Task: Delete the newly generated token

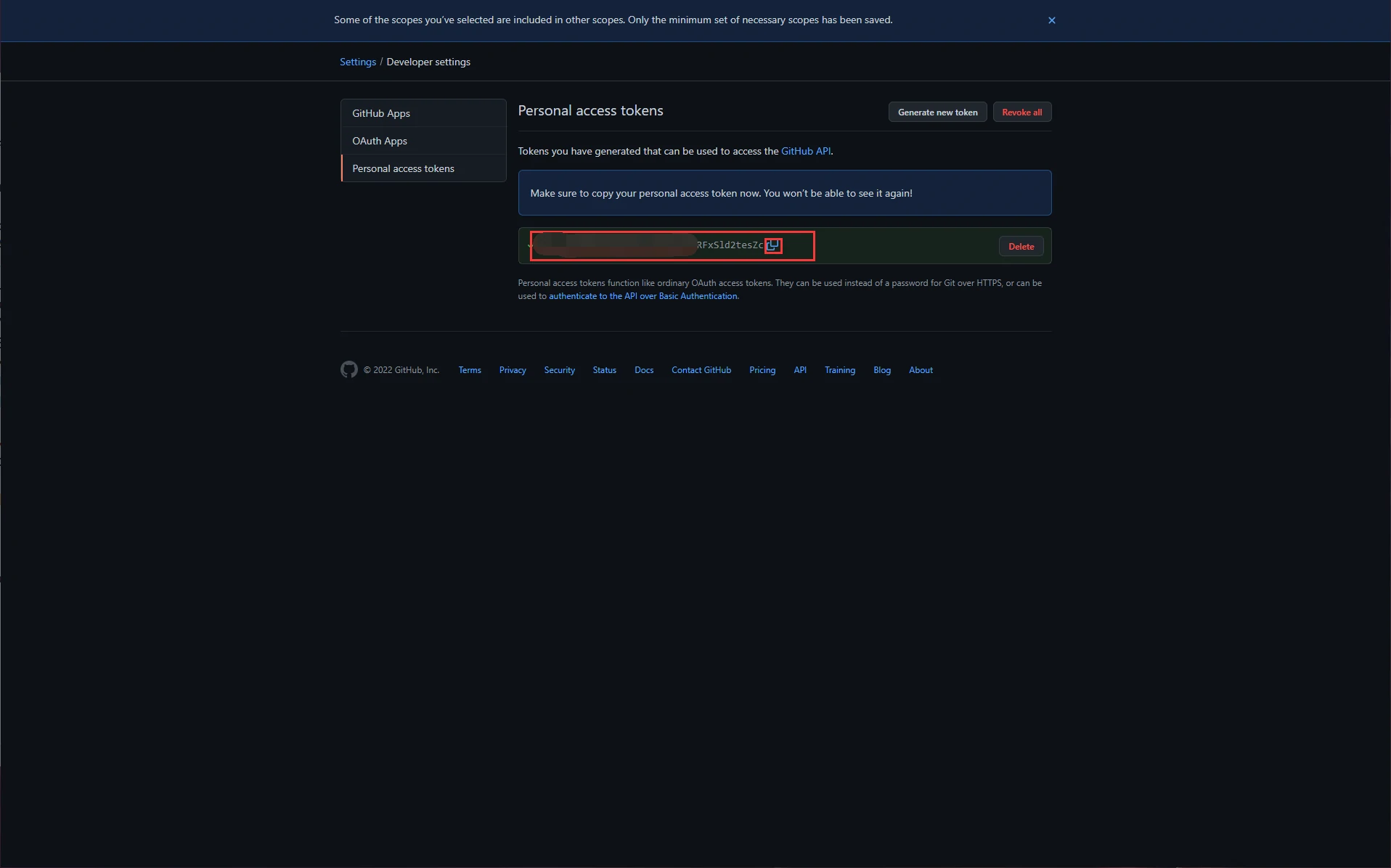Action: (x=1021, y=247)
